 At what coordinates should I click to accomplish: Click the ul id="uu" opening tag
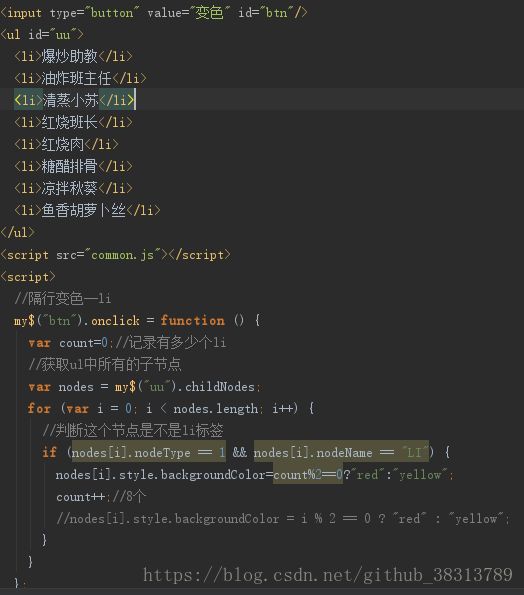coord(42,35)
